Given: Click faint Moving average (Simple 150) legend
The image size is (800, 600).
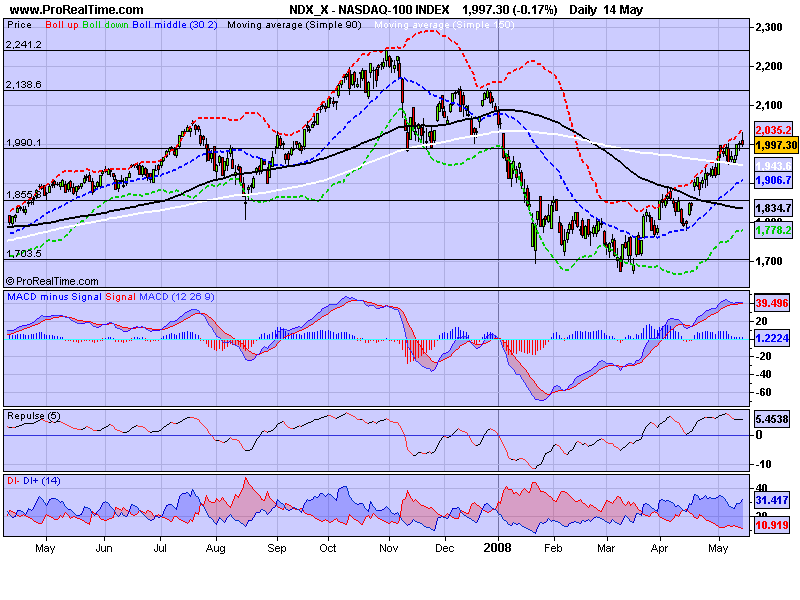Looking at the screenshot, I should click(444, 24).
